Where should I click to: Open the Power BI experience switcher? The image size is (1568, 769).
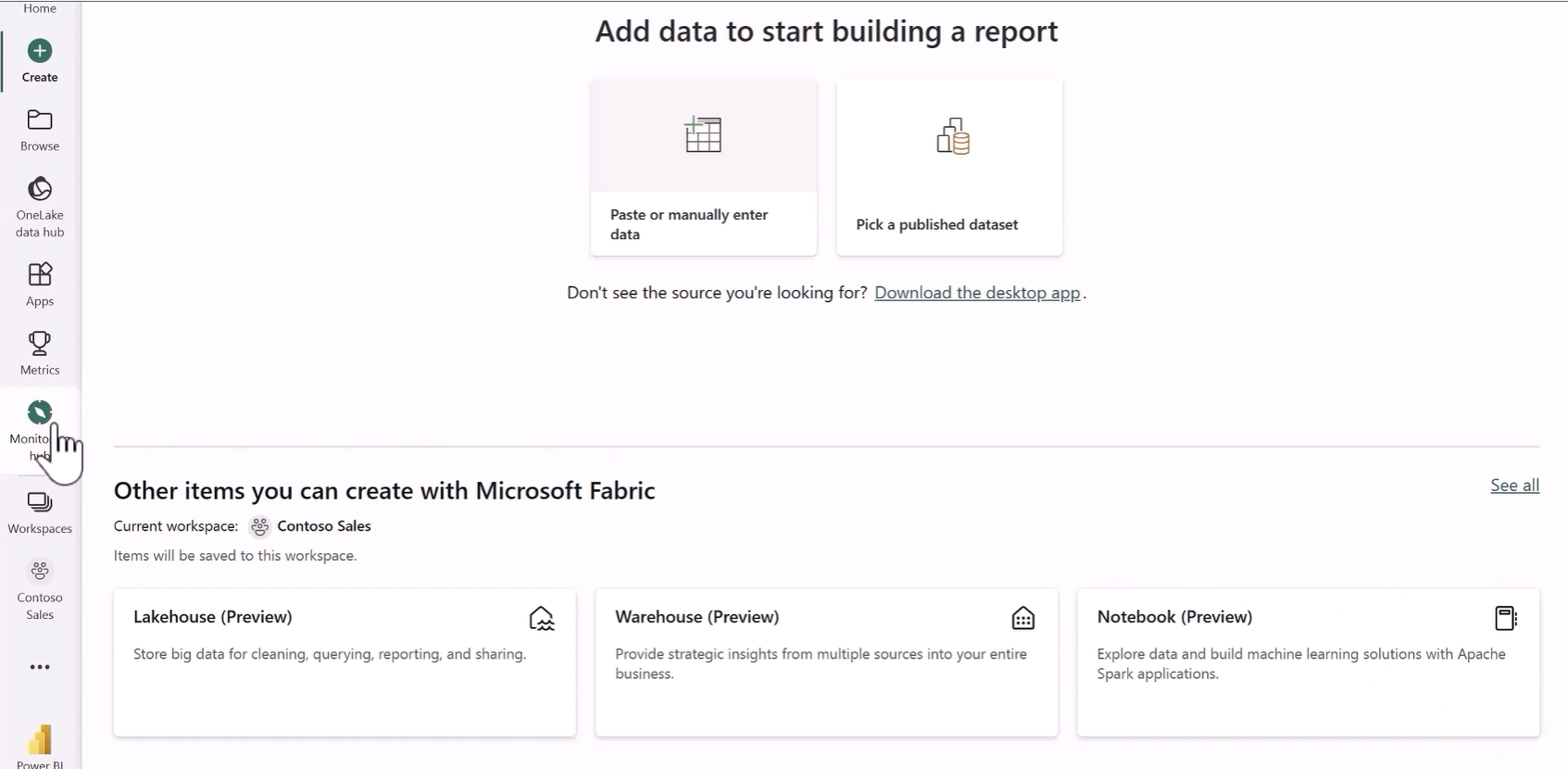40,745
